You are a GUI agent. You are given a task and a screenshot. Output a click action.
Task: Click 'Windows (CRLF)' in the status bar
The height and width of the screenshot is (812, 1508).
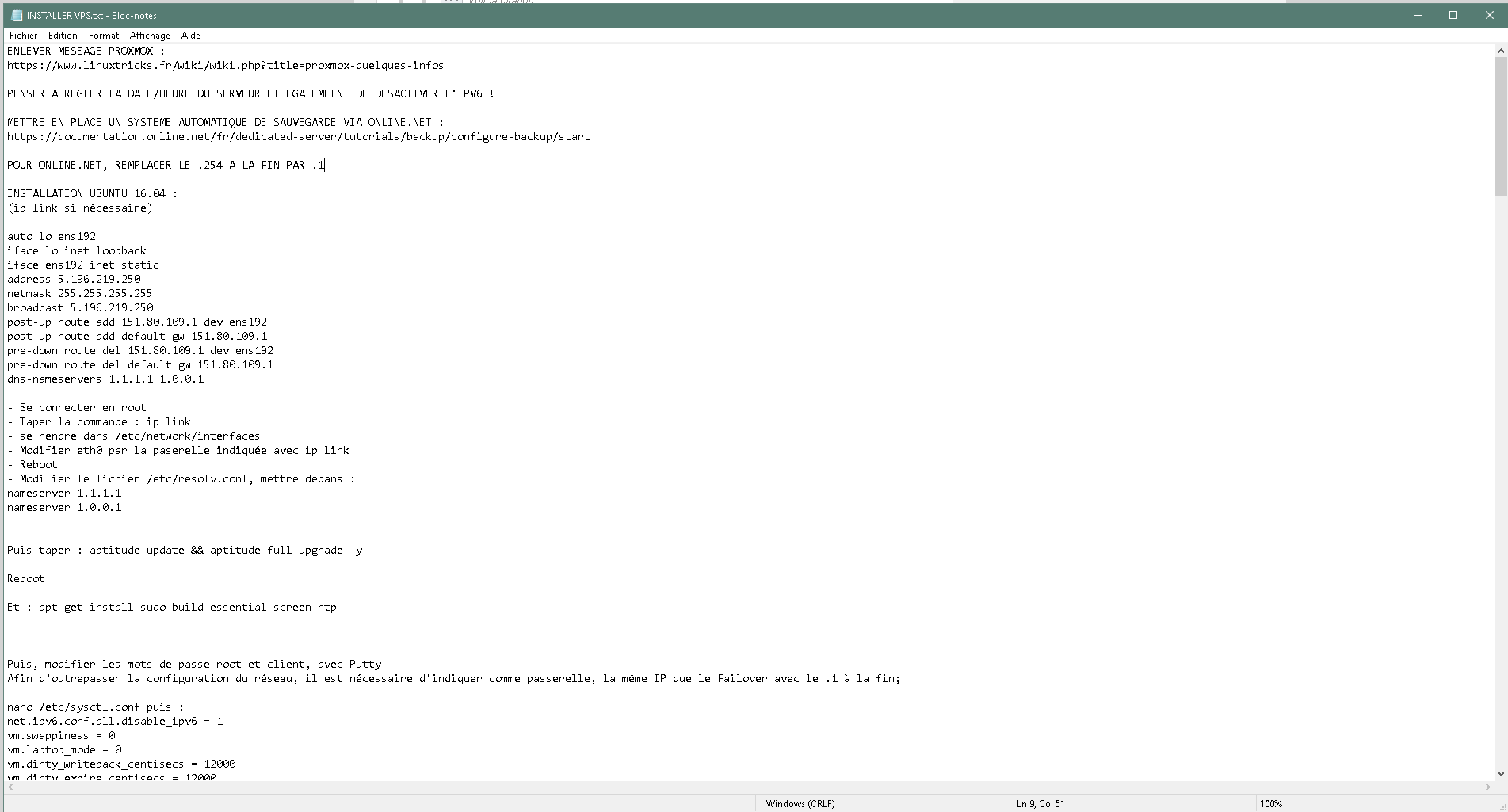click(x=800, y=804)
